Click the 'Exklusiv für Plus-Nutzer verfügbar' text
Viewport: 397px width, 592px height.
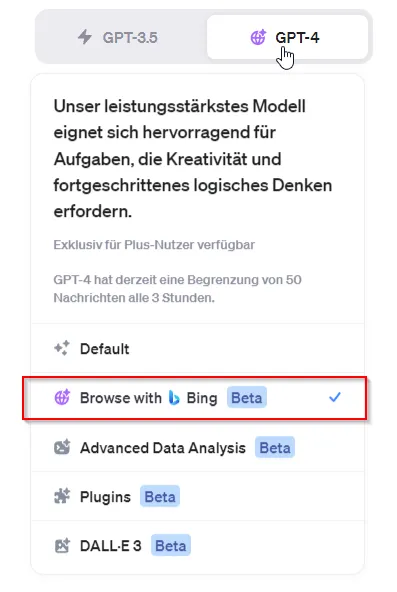(x=154, y=245)
